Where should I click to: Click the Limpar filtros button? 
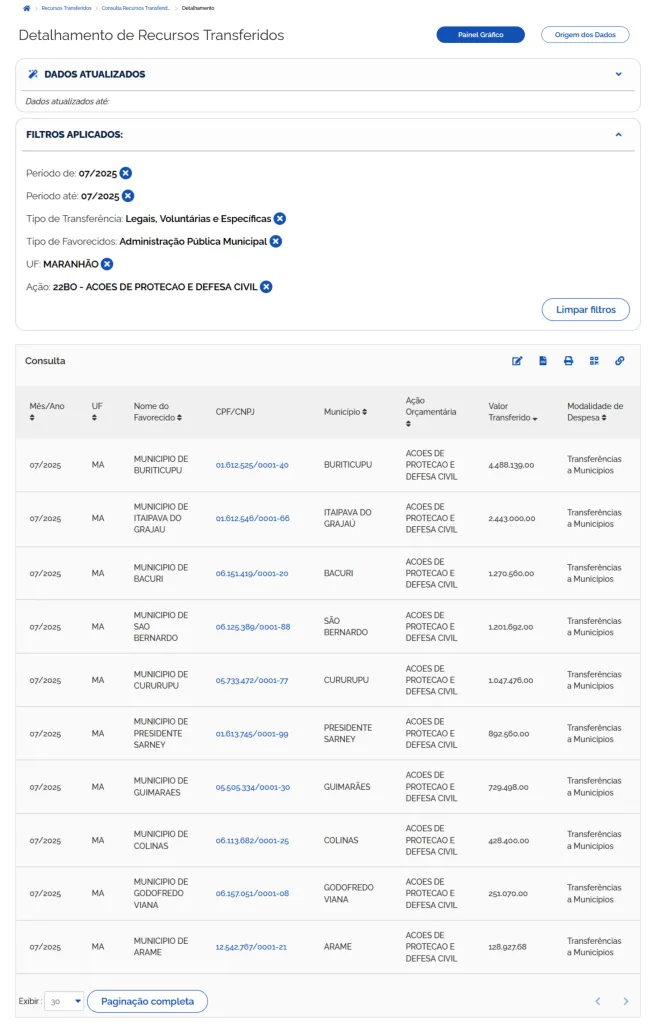[585, 310]
